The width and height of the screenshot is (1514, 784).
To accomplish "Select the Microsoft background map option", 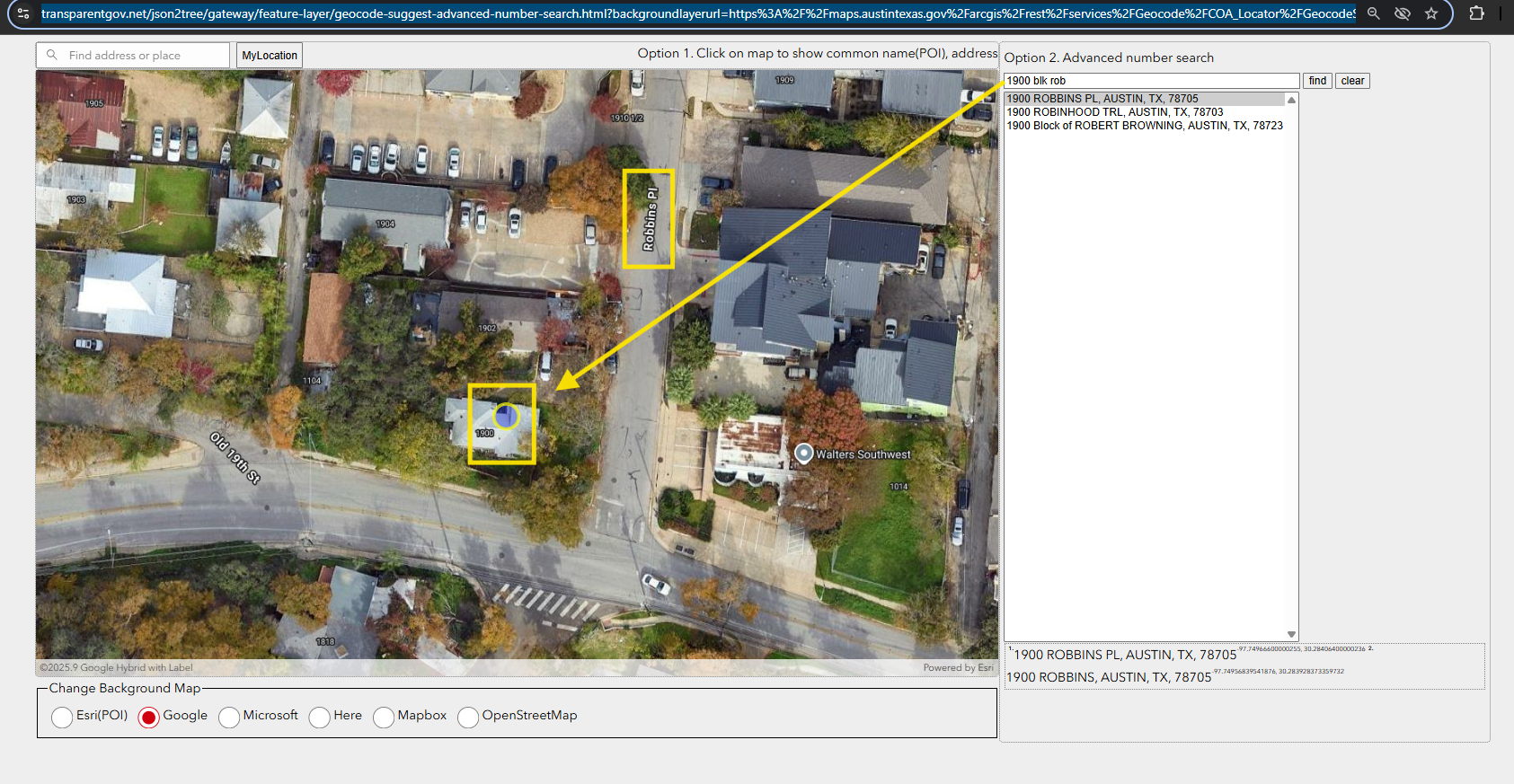I will [229, 717].
